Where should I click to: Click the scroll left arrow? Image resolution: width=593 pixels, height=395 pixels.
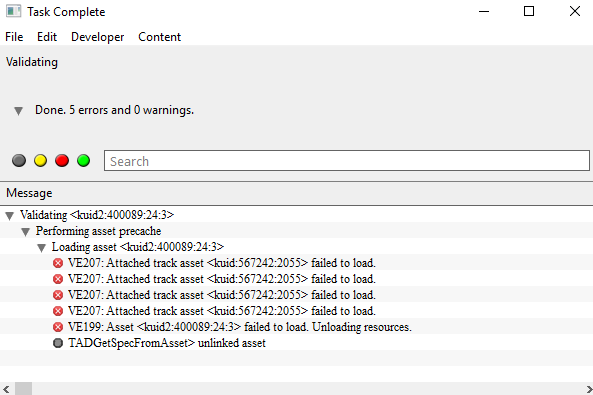(x=6, y=389)
